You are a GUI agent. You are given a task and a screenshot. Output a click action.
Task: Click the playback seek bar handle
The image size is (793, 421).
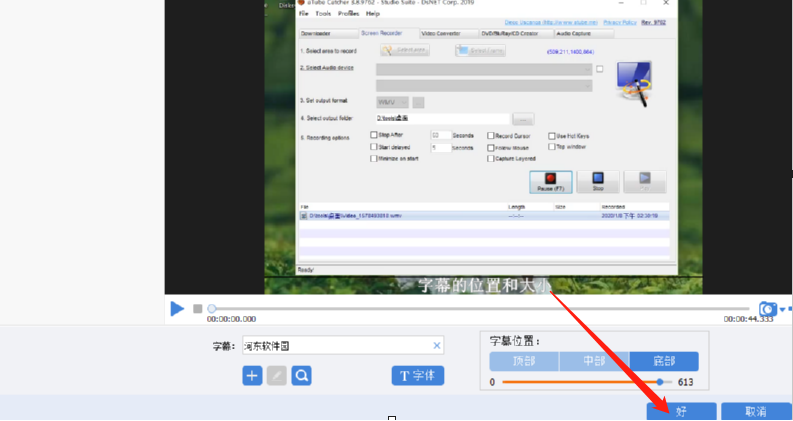pyautogui.click(x=212, y=309)
